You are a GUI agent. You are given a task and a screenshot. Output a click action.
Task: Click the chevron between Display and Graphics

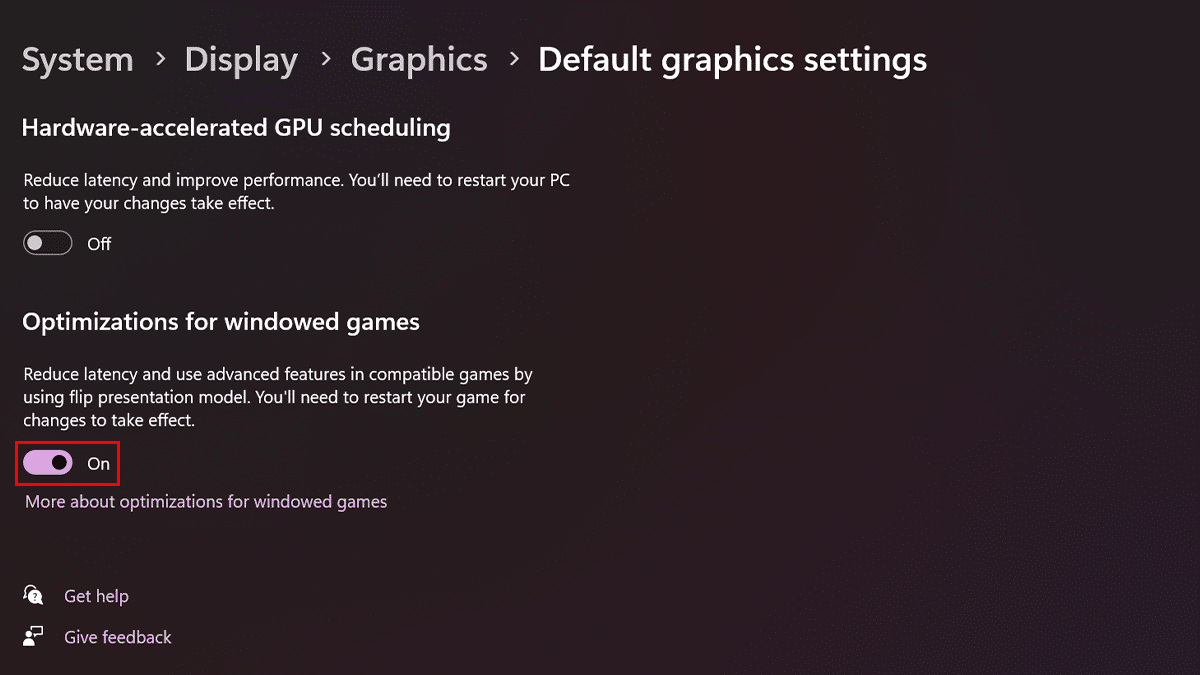325,59
